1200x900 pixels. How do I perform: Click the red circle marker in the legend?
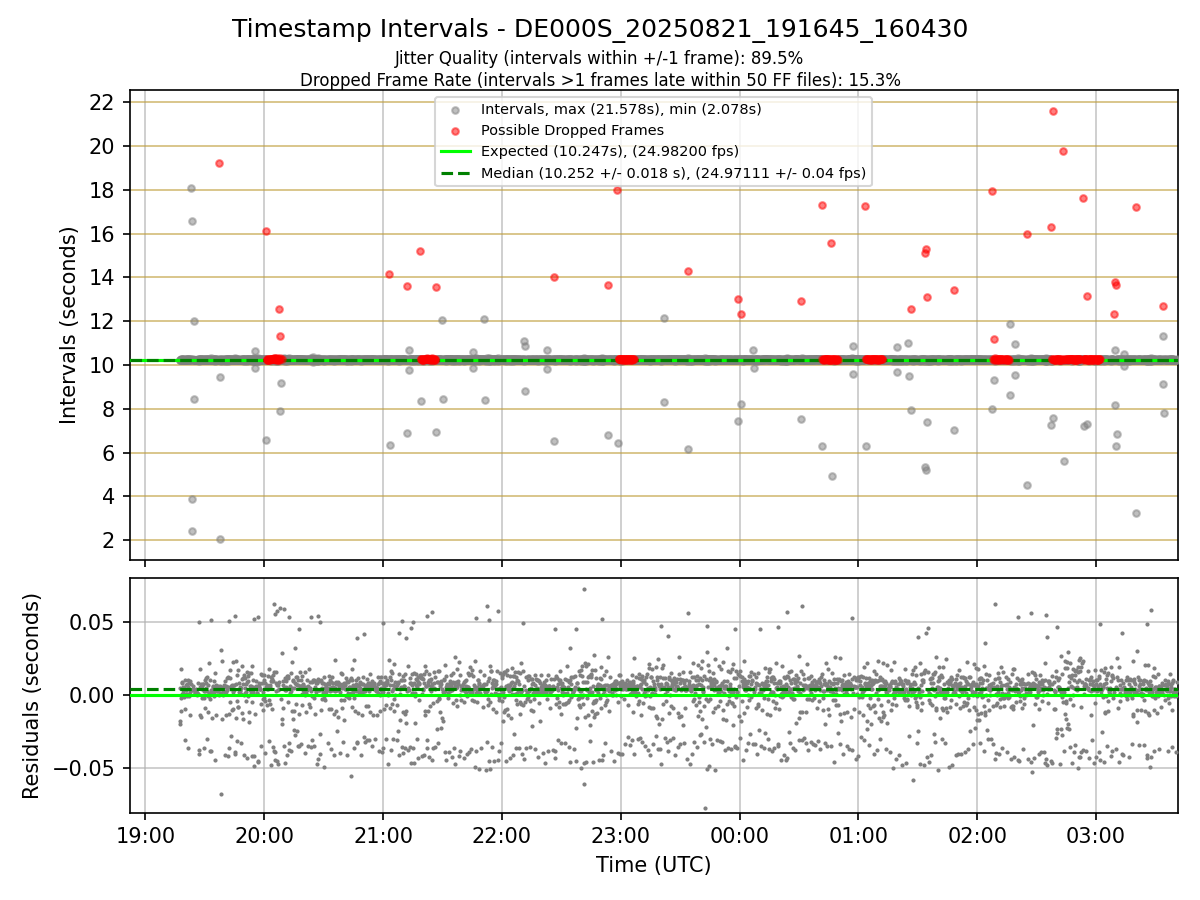coord(455,131)
